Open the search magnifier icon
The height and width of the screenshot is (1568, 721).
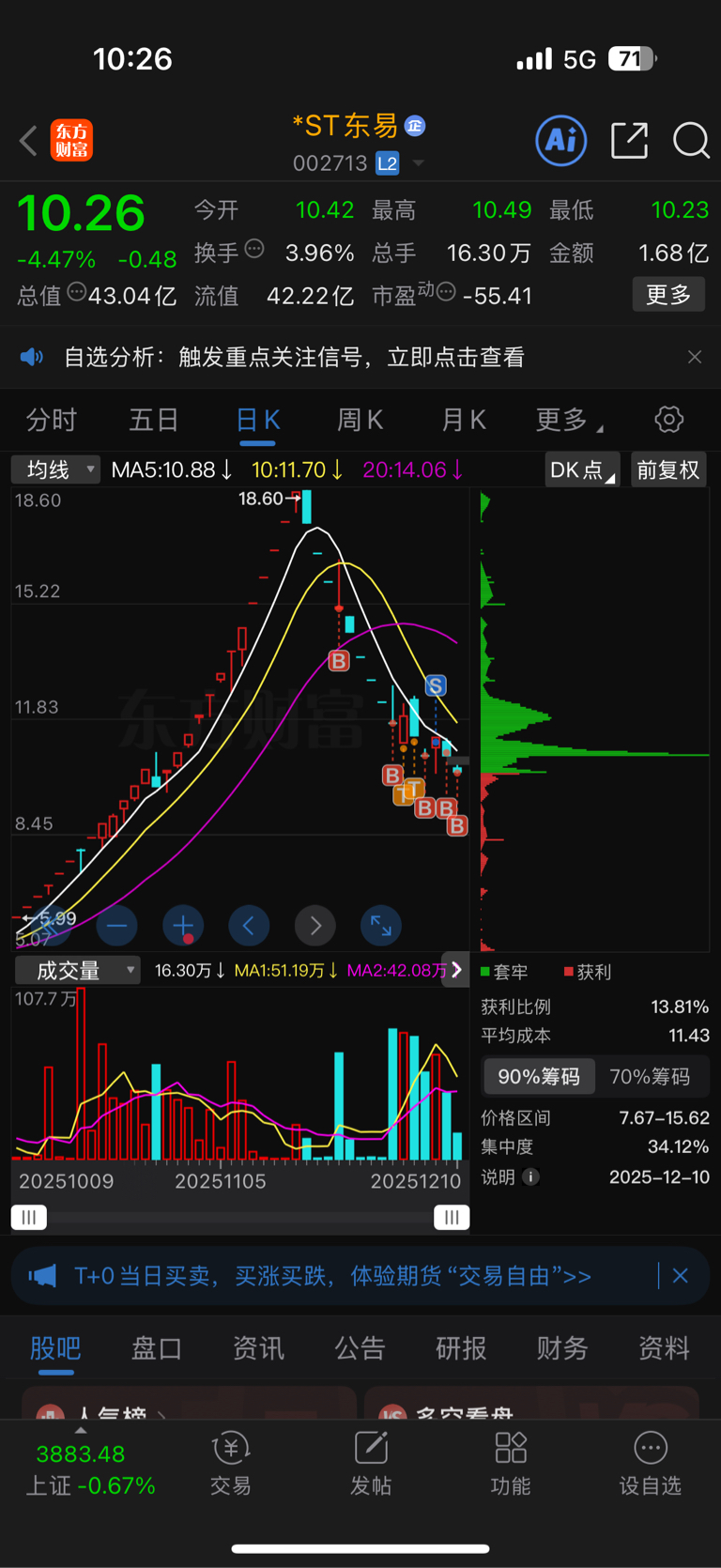tap(691, 141)
